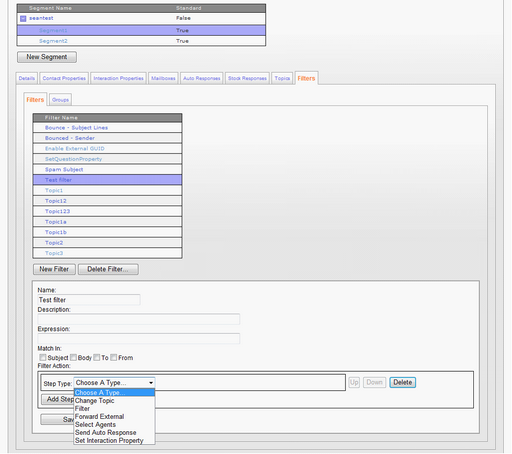The height and width of the screenshot is (454, 512).
Task: Delete the current filter step
Action: click(403, 382)
